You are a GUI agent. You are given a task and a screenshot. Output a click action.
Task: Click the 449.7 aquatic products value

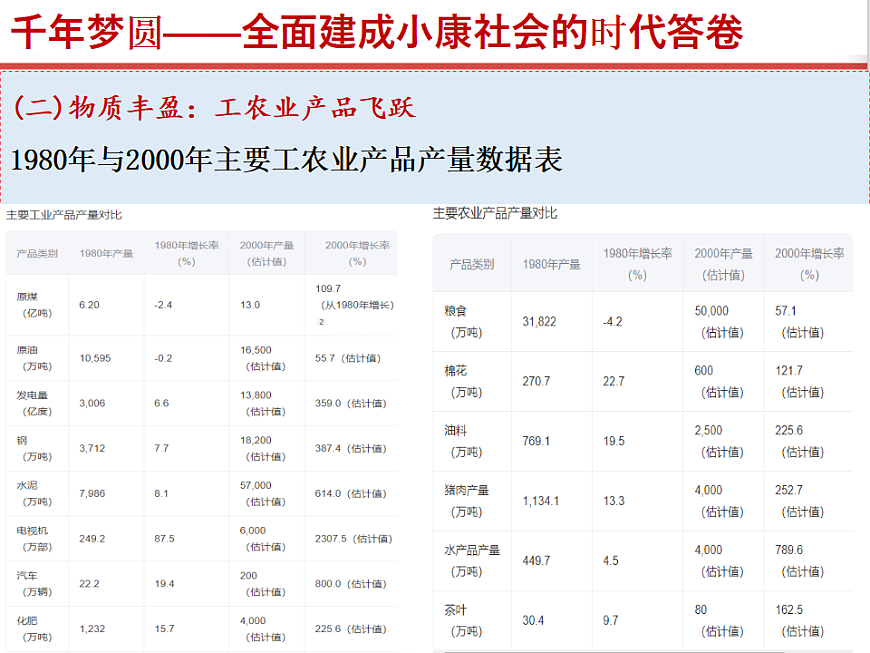(x=537, y=561)
